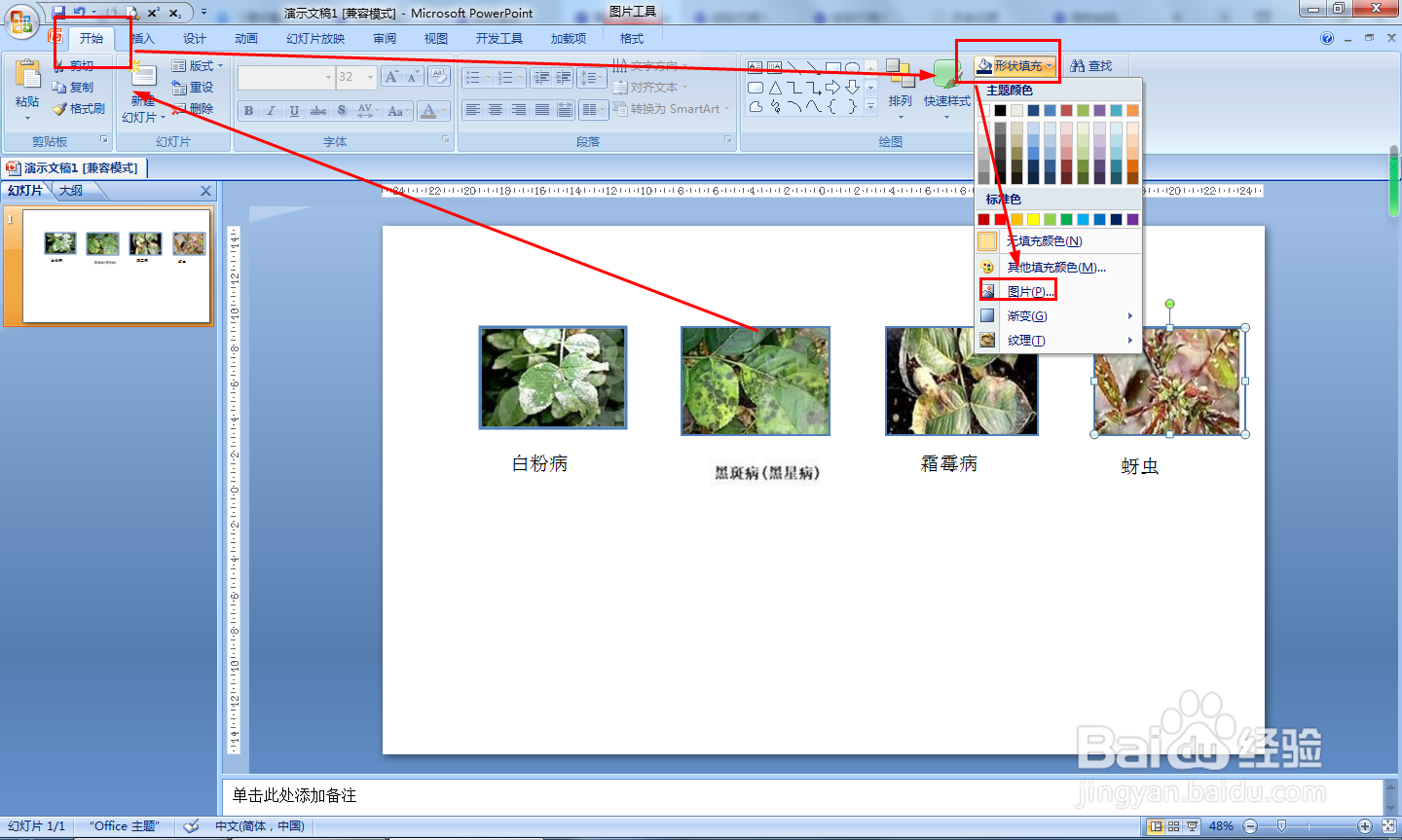Expand the 渐变 gradient submenu

(x=1057, y=316)
